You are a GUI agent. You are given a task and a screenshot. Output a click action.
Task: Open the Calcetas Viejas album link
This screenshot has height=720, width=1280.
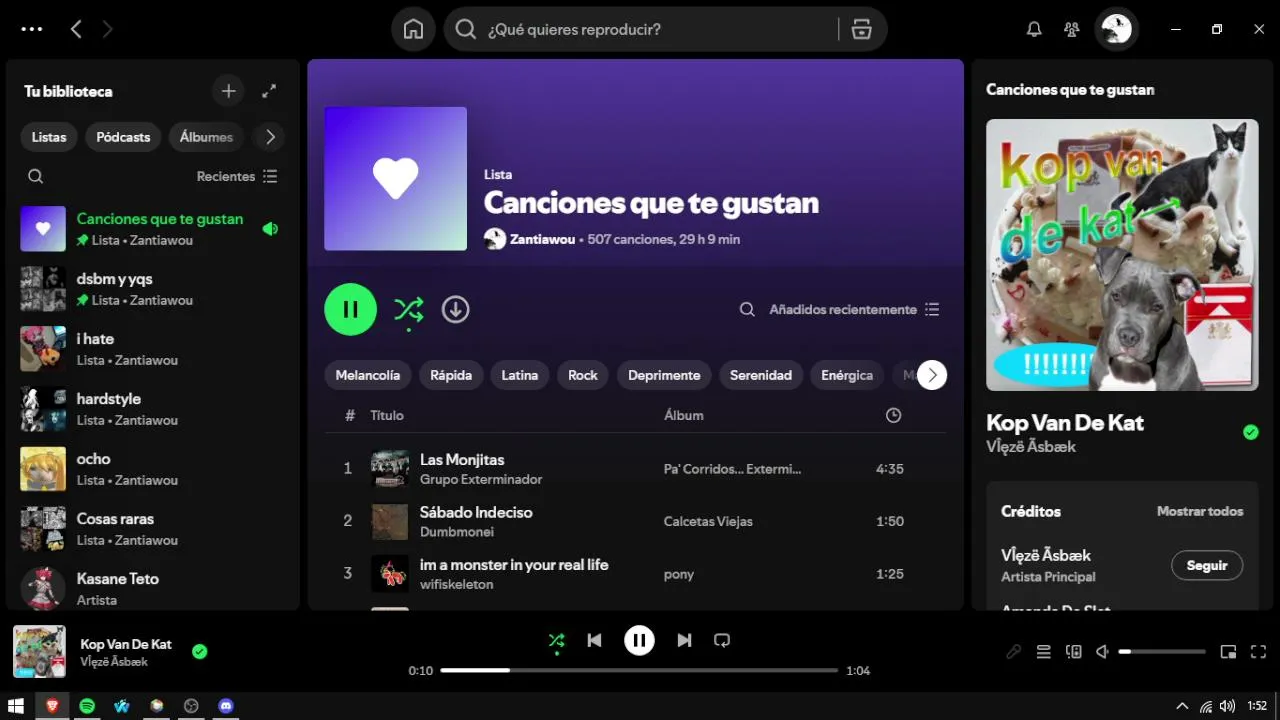pos(708,521)
